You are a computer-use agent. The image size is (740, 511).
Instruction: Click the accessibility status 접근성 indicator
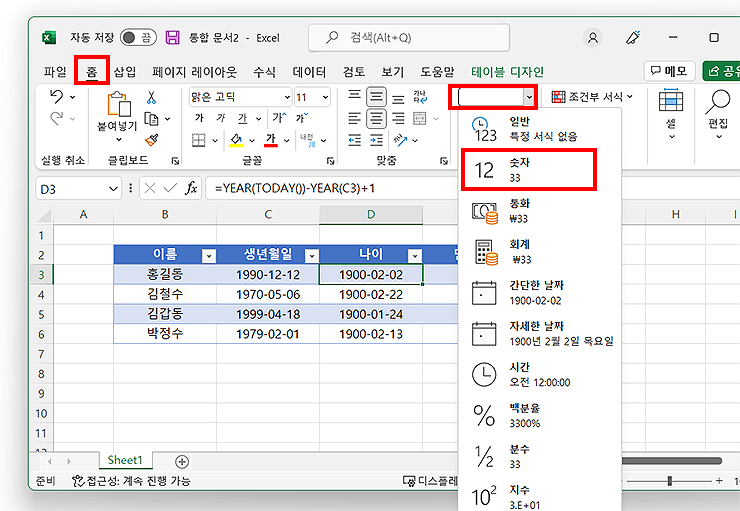pos(131,481)
